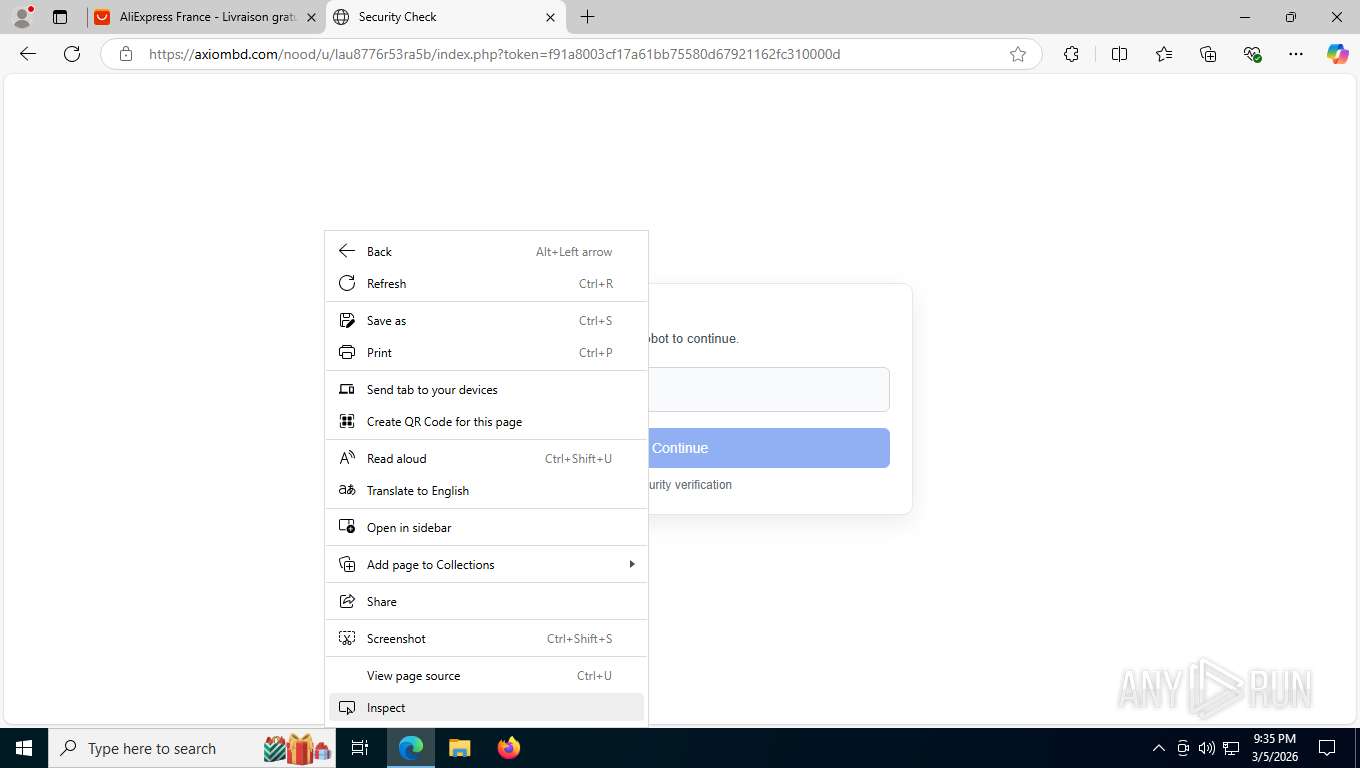Open Settings and more ellipsis
This screenshot has width=1360, height=768.
point(1296,54)
